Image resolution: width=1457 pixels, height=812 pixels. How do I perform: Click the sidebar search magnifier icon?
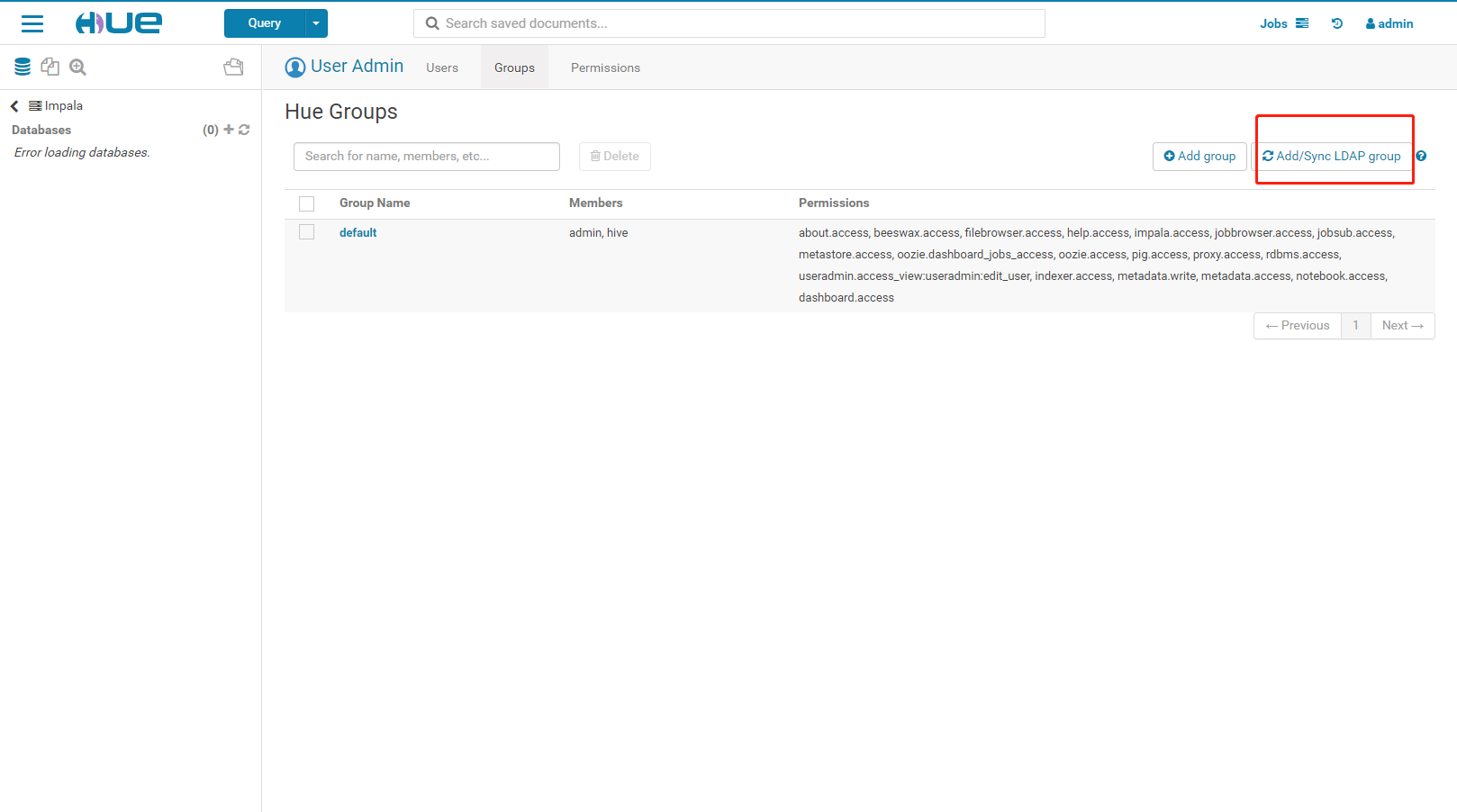point(78,67)
